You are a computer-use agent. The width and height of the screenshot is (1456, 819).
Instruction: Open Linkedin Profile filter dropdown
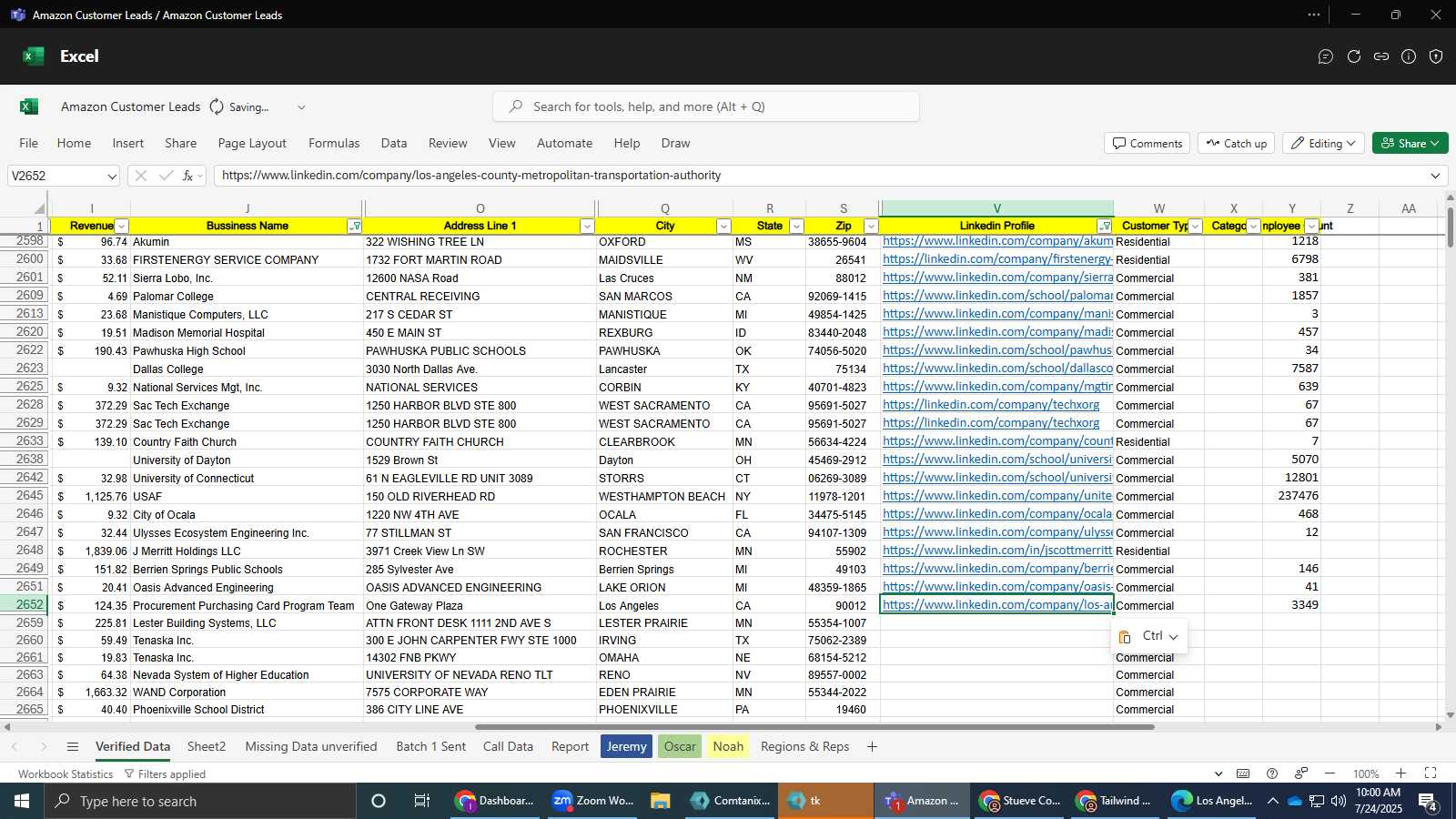(x=1105, y=227)
